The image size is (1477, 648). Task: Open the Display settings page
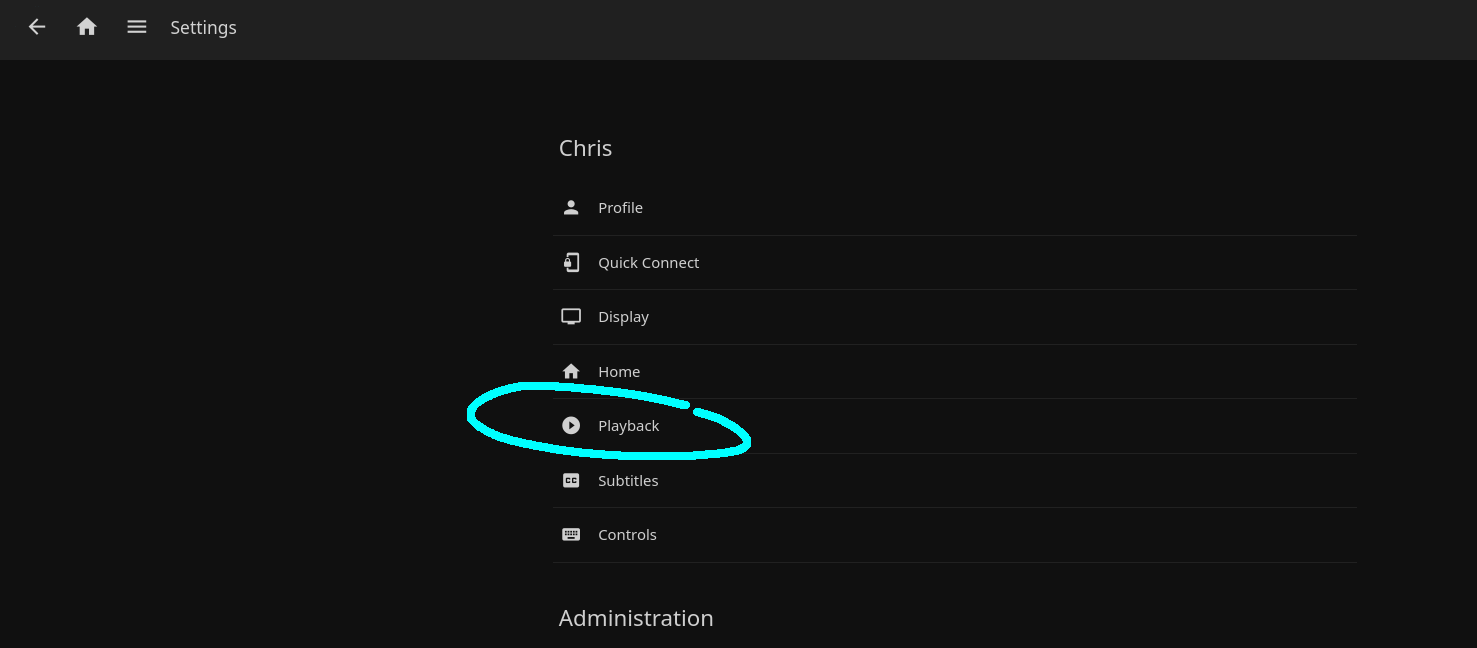pos(623,317)
